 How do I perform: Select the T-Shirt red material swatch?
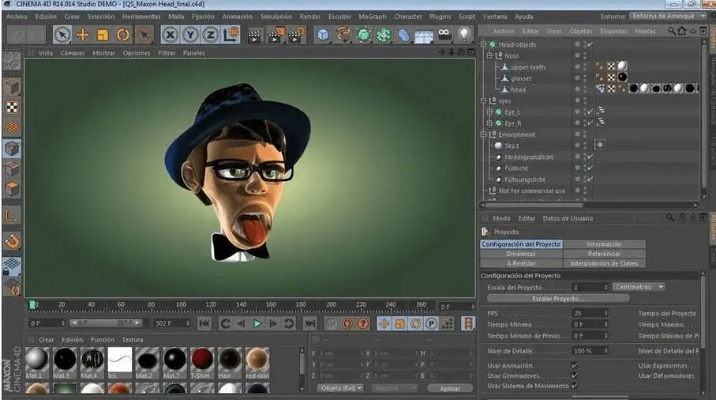coord(202,360)
